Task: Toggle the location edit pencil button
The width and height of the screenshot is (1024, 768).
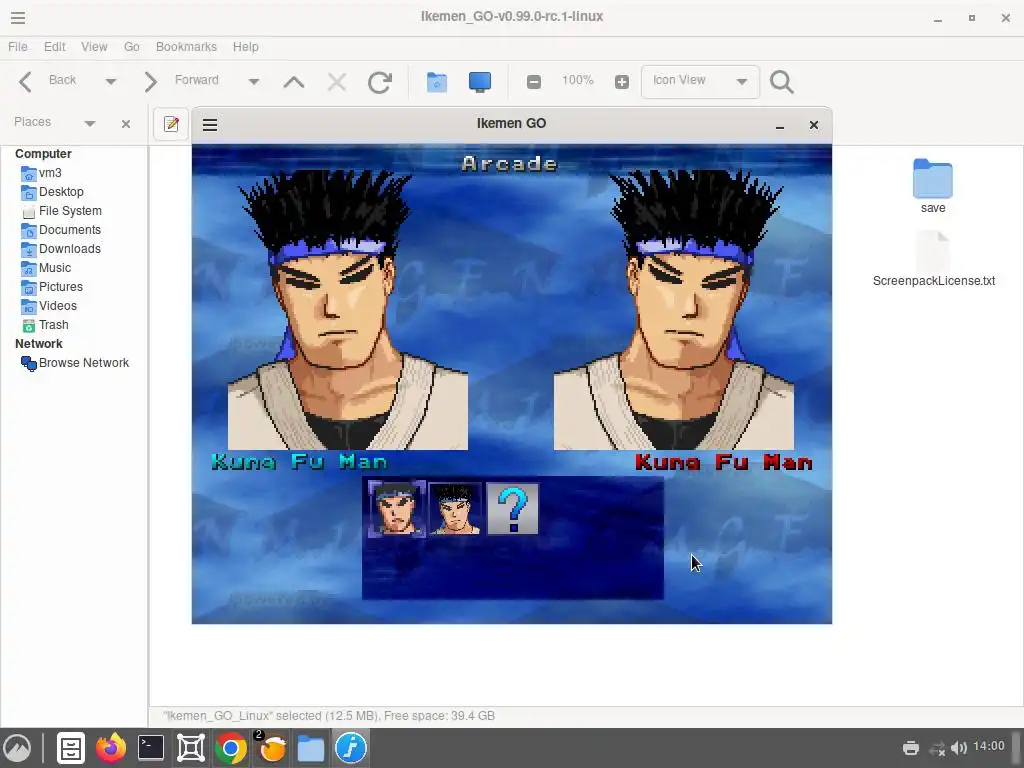Action: 171,124
